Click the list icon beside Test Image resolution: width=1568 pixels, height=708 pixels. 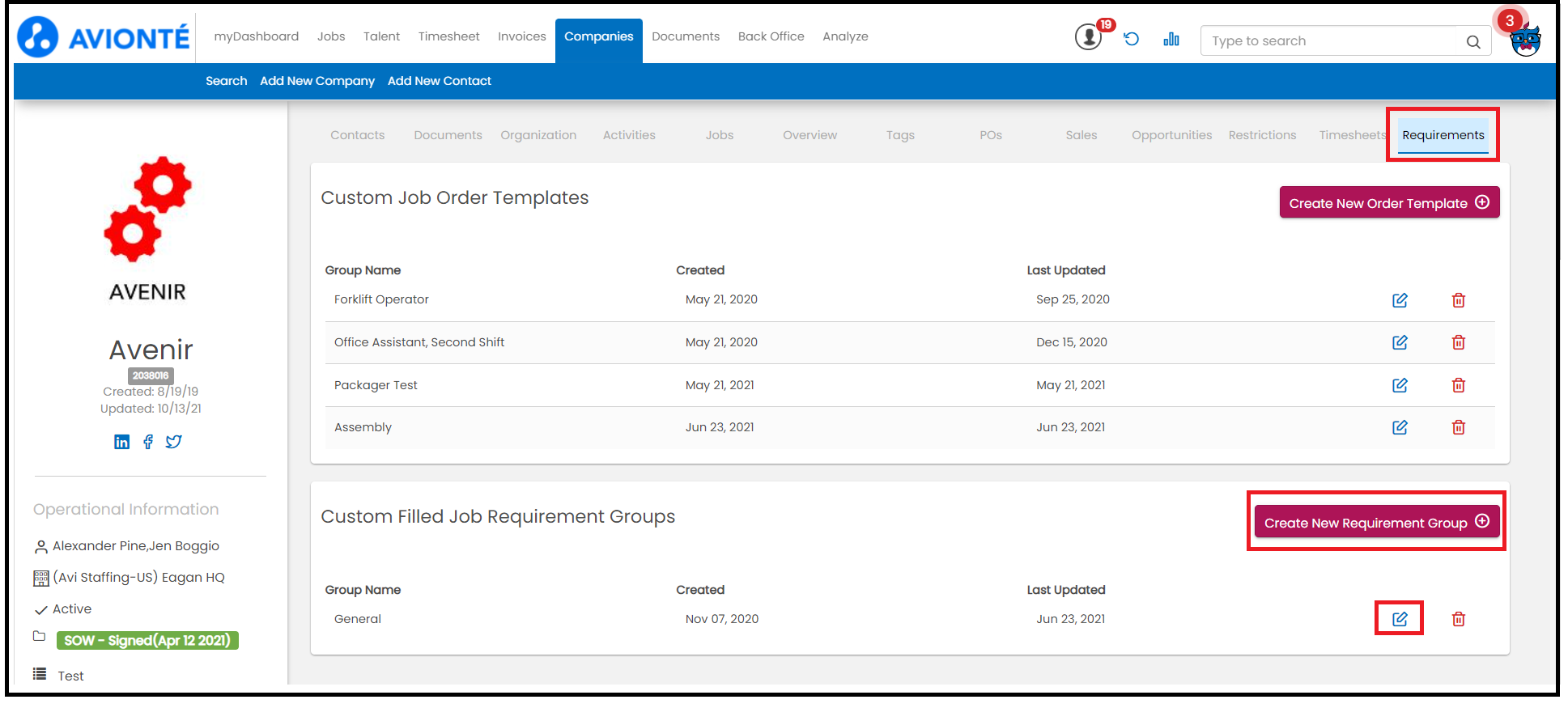coord(40,674)
